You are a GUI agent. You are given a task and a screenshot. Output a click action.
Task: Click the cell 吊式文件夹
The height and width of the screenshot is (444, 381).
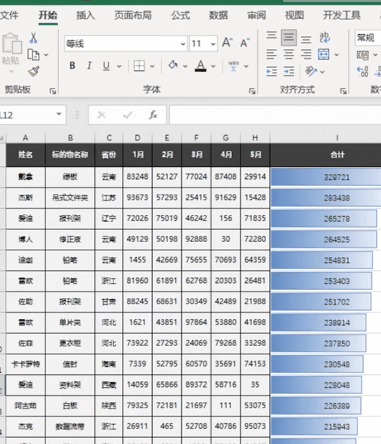tap(70, 198)
